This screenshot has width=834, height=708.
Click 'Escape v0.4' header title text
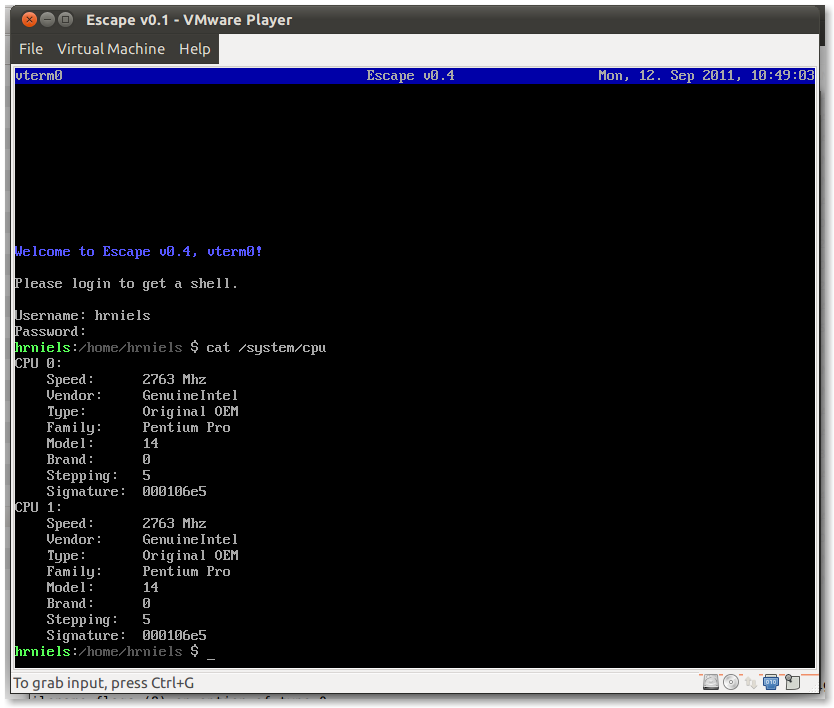click(410, 76)
